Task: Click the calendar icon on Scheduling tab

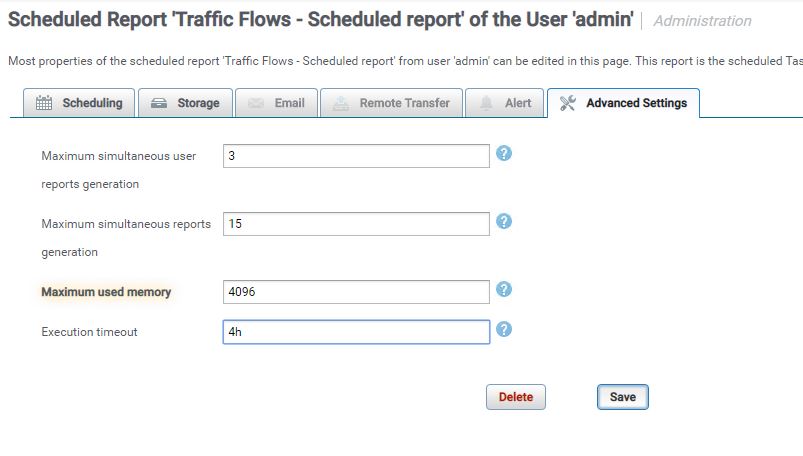Action: (x=44, y=103)
